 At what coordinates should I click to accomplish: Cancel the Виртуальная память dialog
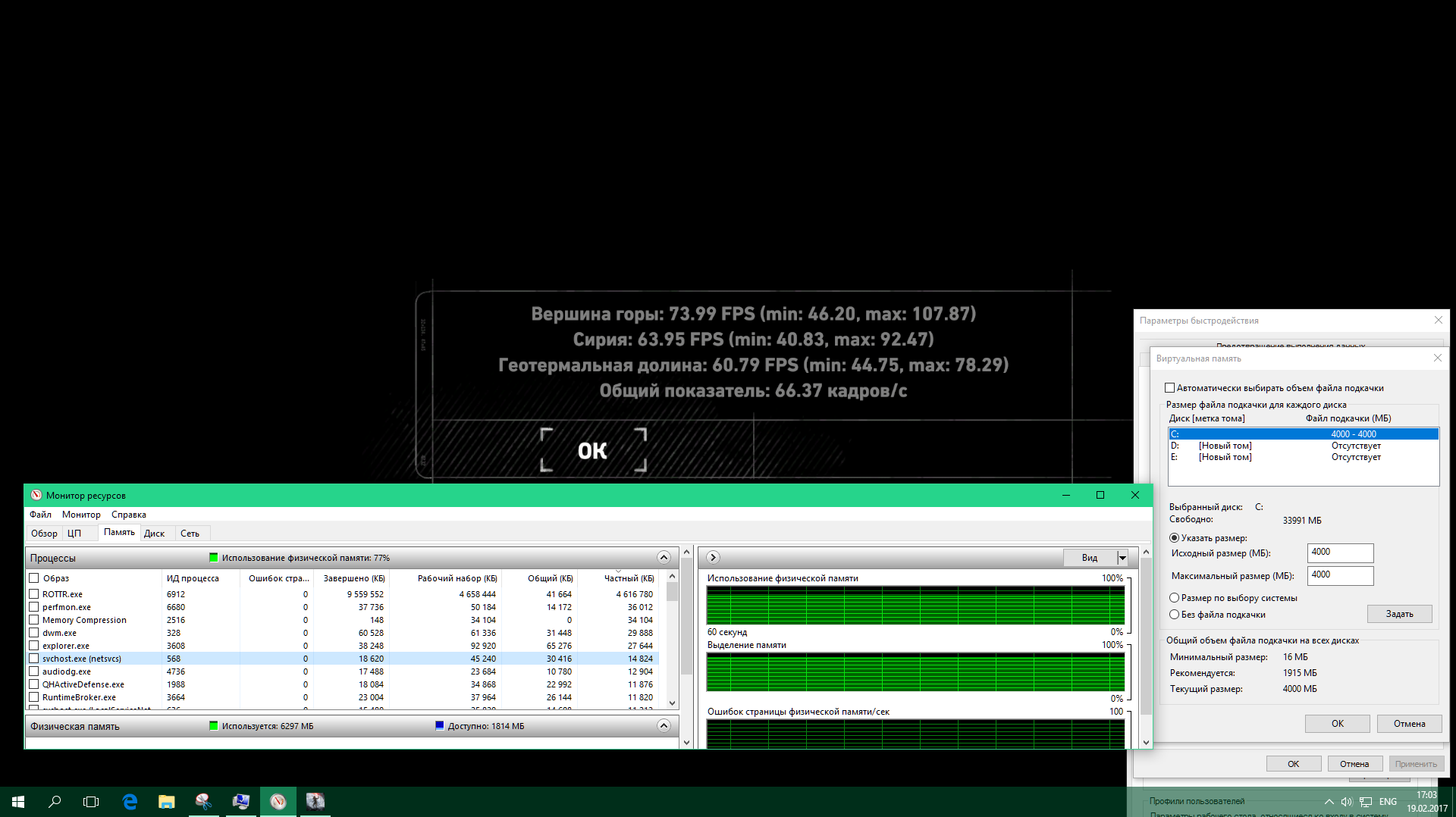pyautogui.click(x=1410, y=724)
